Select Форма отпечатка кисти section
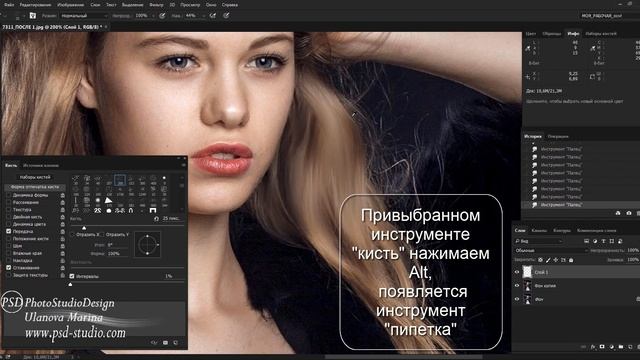 pos(35,187)
